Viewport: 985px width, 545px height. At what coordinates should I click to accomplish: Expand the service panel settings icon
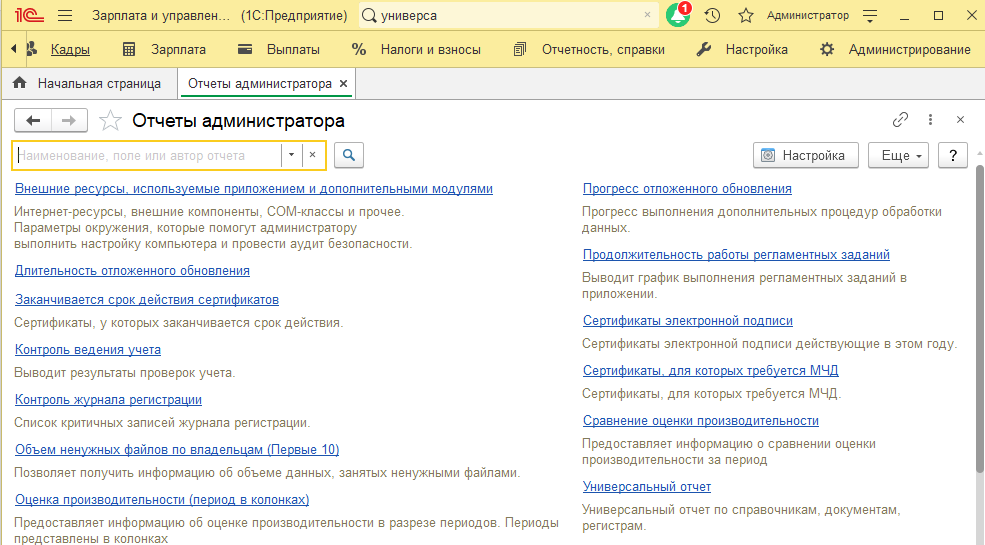tap(870, 16)
